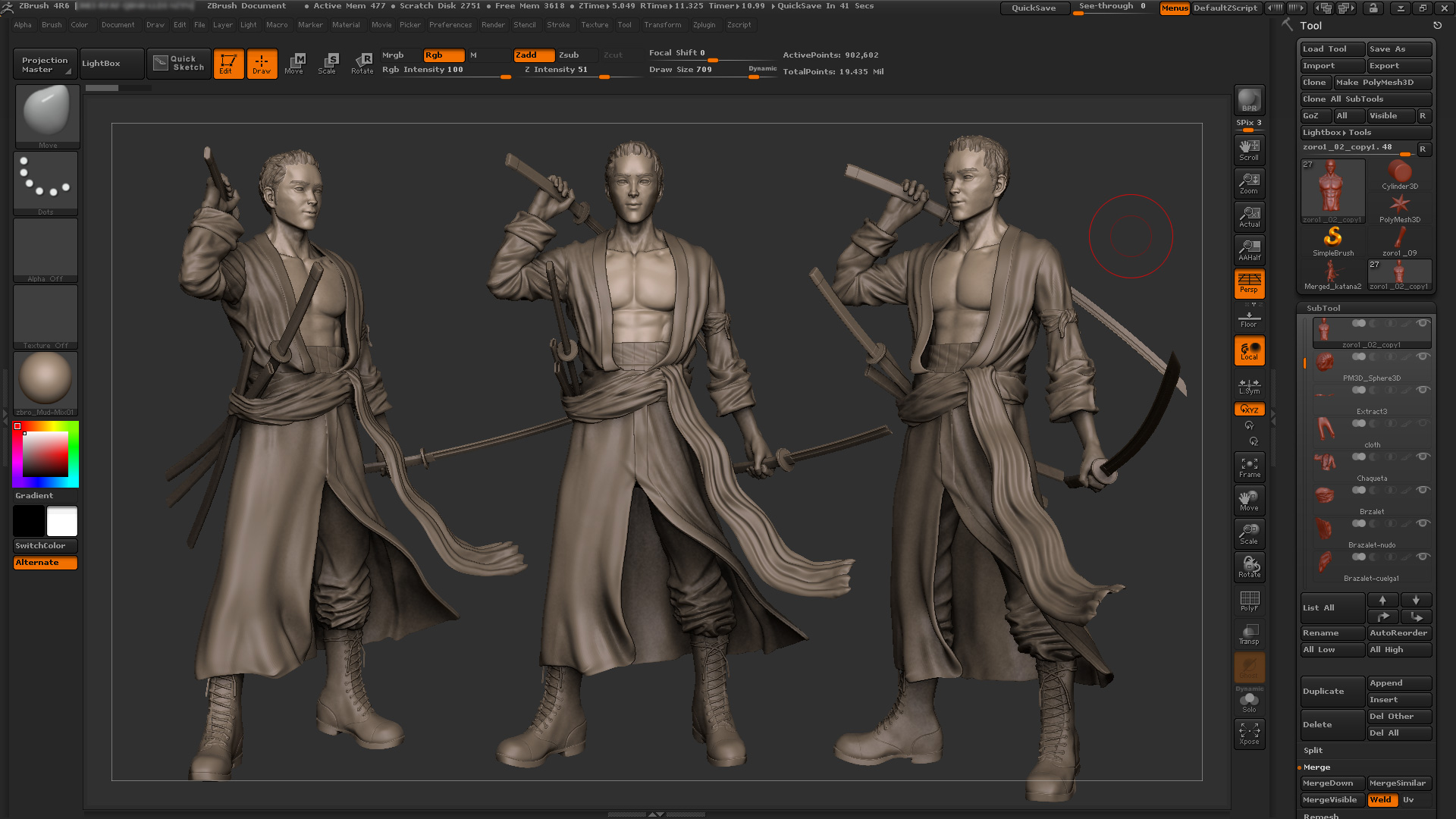Screen dimensions: 1456x819
Task: Select the Move transform tool in top shelf
Action: pos(294,64)
